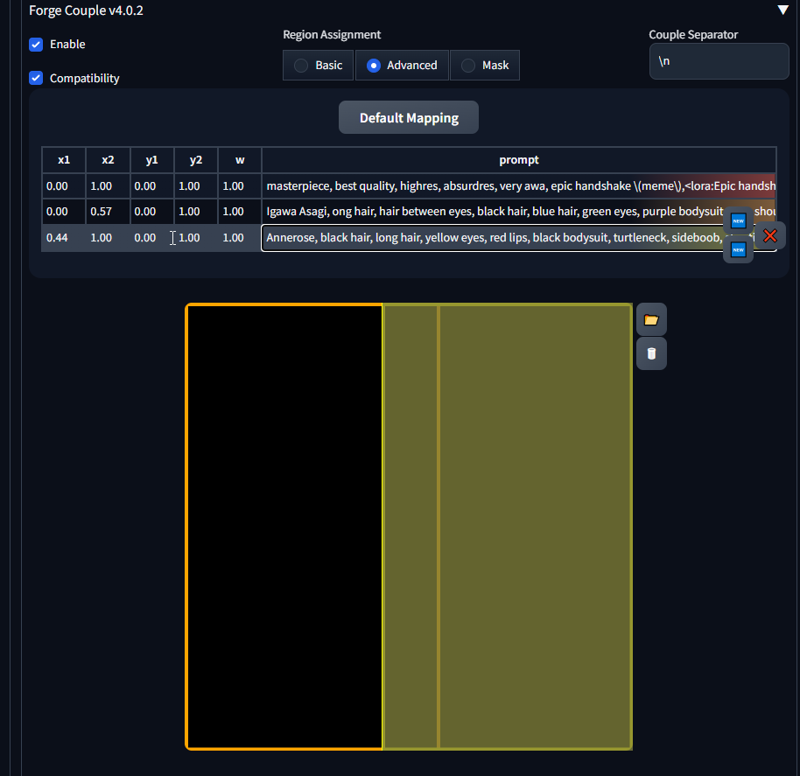Click the x1 cell in the masterpiece row
Screen dimensions: 800x776
64,186
